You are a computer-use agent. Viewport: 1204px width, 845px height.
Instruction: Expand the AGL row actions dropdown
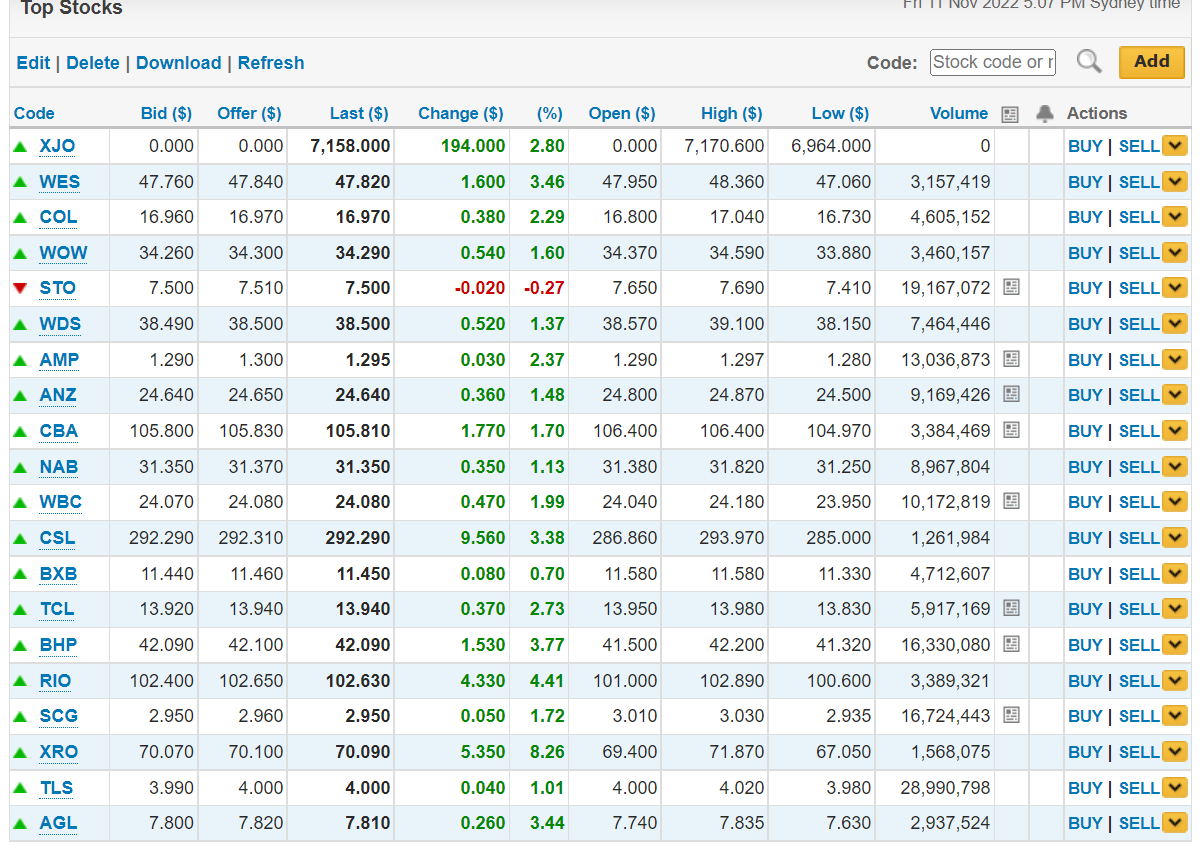click(x=1175, y=823)
